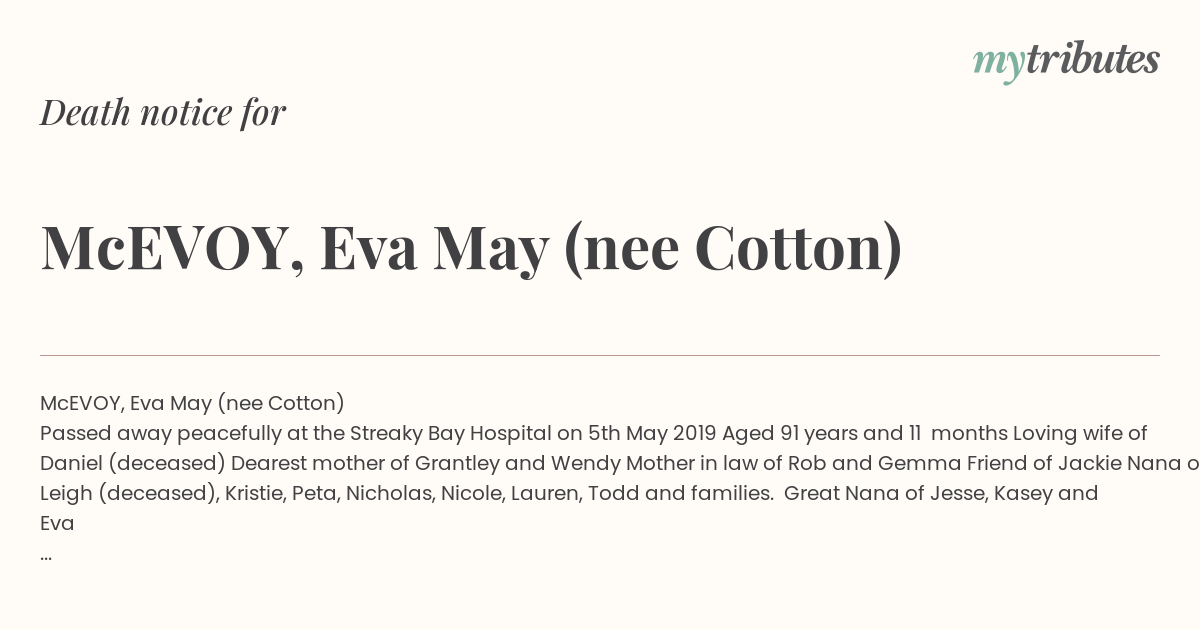Click the large McEVOY, Eva May title

pyautogui.click(x=471, y=249)
